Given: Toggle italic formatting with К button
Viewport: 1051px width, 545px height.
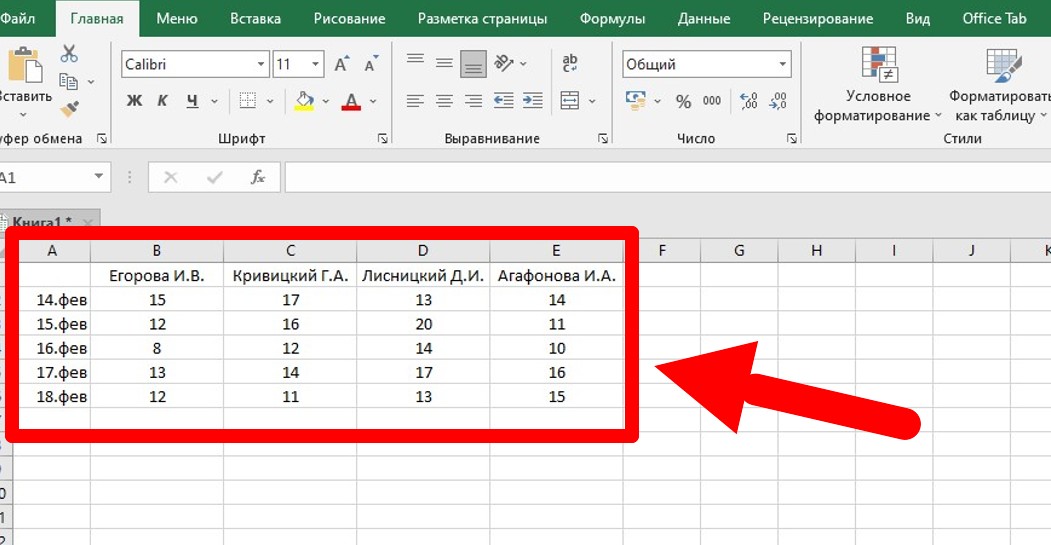Looking at the screenshot, I should coord(163,101).
